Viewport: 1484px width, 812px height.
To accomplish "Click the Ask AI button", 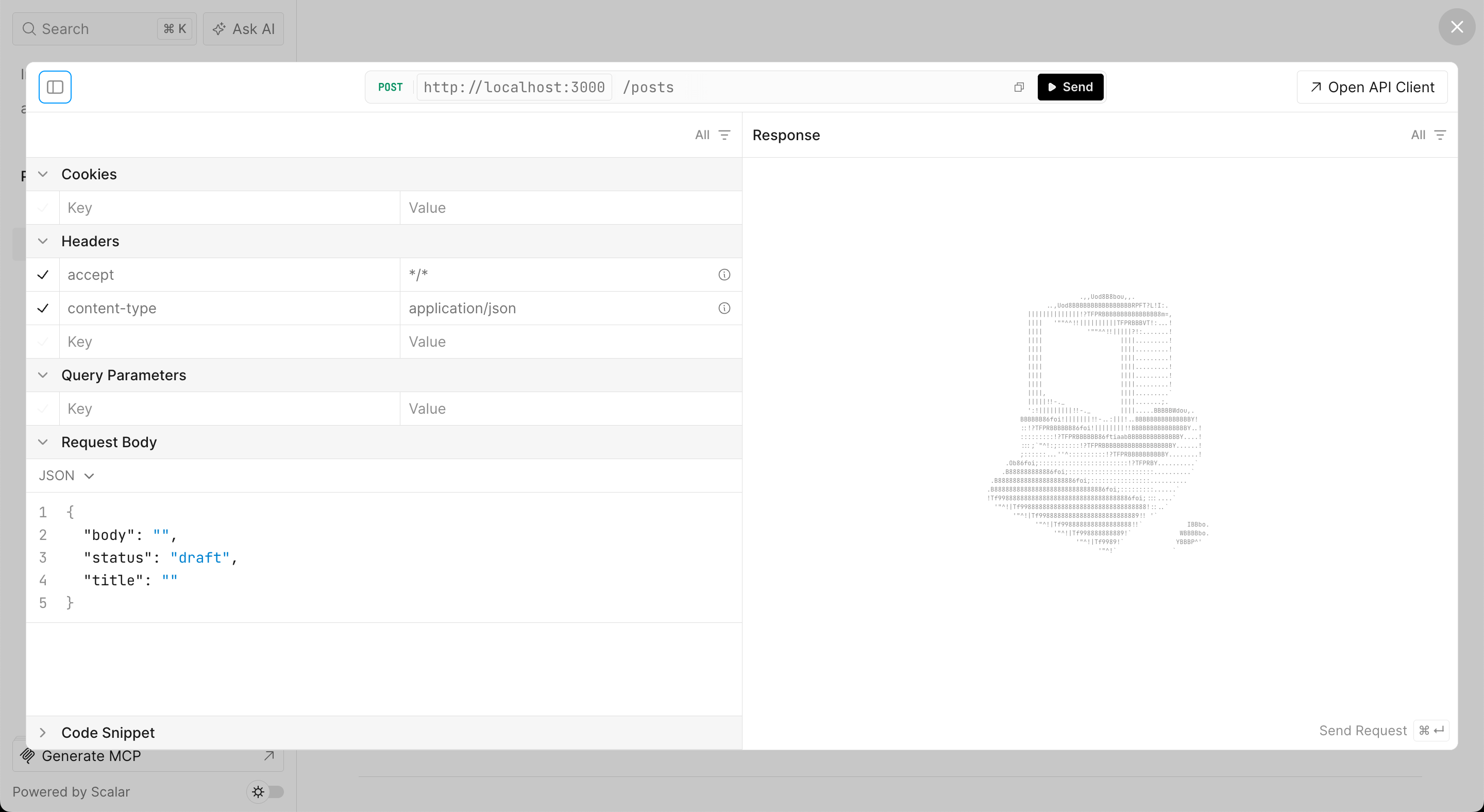I will tap(243, 28).
